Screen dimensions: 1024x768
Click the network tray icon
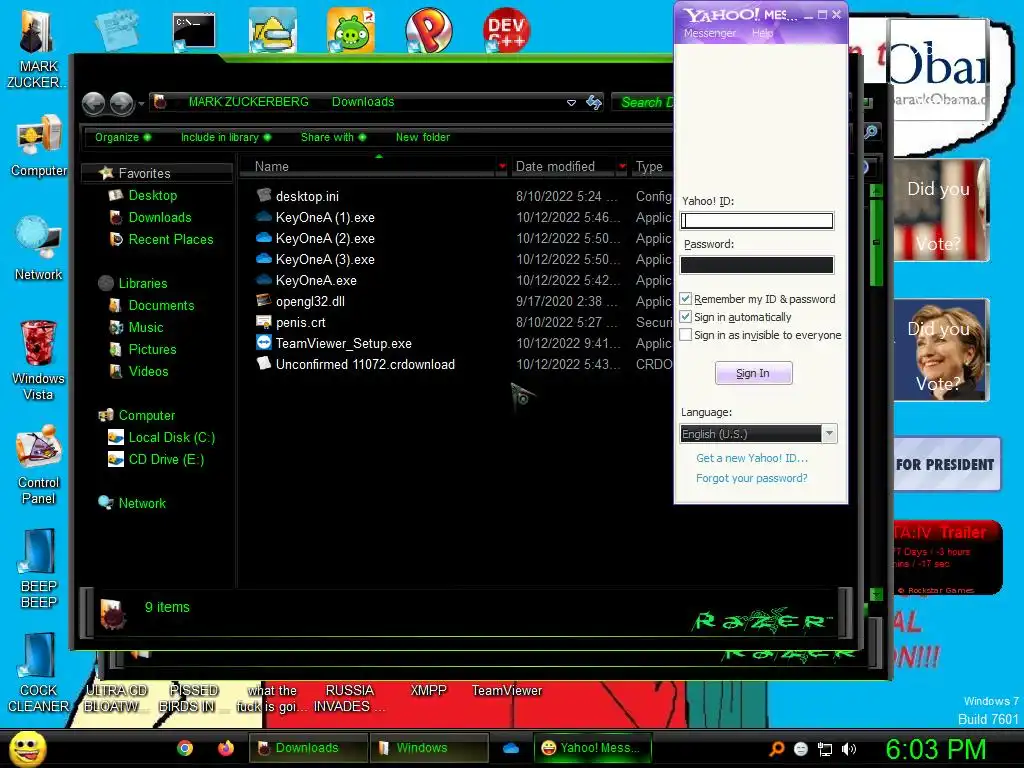coord(825,749)
